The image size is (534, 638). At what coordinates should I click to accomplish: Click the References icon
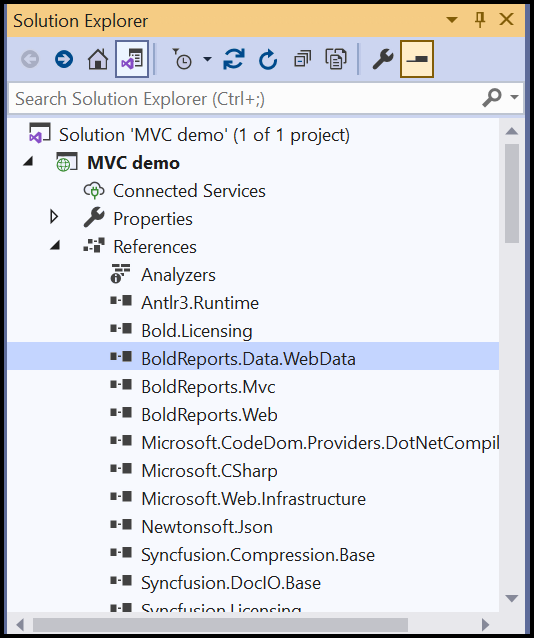94,245
